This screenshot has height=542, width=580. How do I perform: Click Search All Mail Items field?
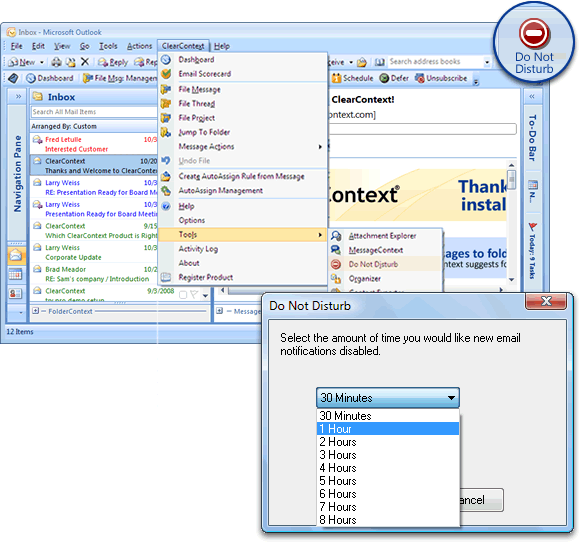click(x=94, y=112)
